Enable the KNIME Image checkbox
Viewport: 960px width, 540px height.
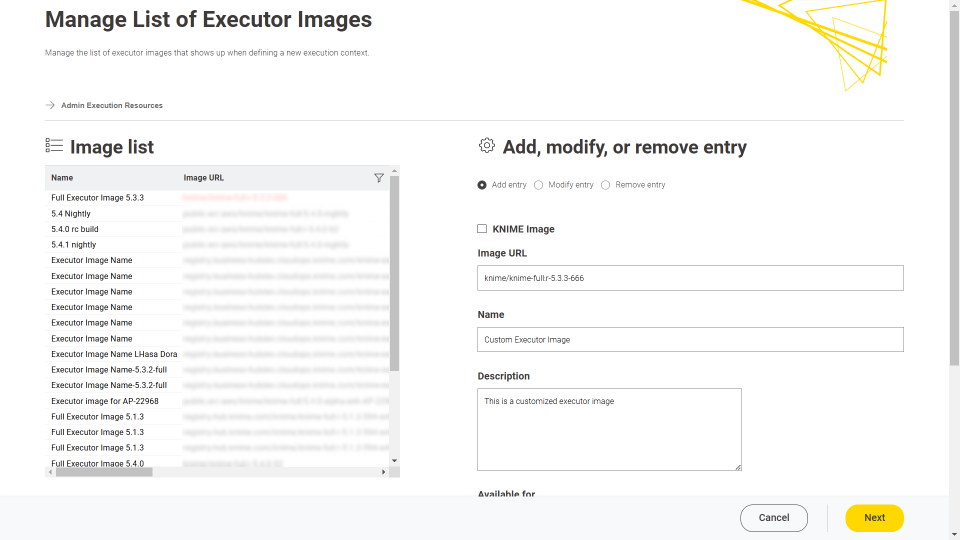482,229
